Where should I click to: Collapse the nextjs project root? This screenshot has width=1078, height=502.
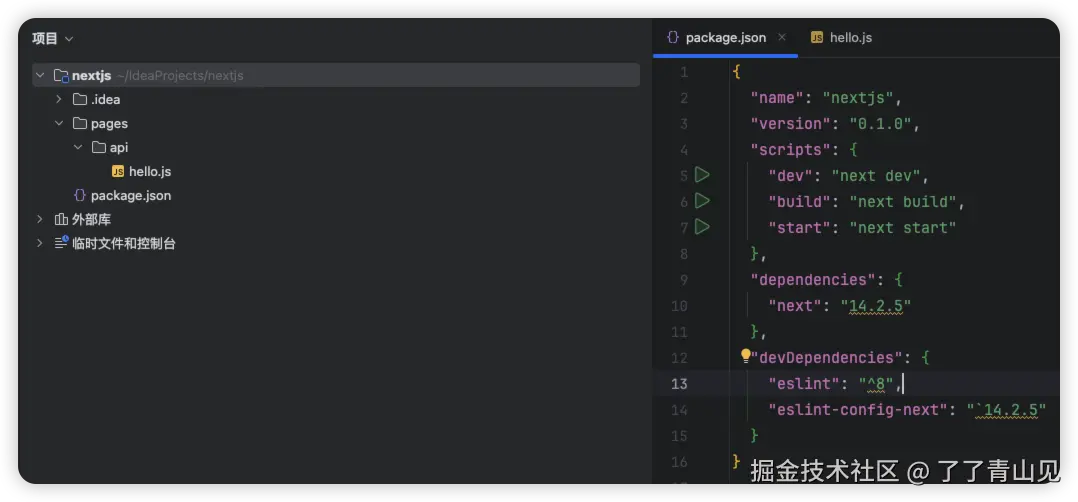click(40, 76)
